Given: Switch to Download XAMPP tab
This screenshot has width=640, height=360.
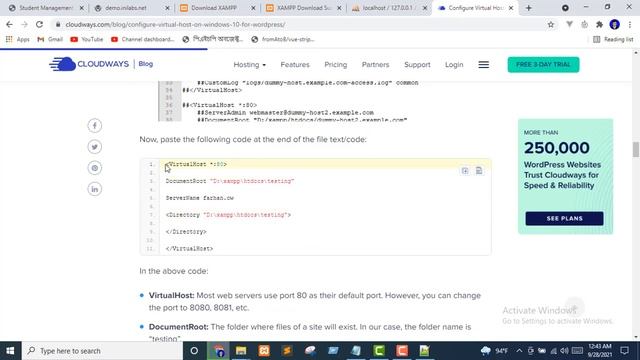Looking at the screenshot, I should pyautogui.click(x=218, y=8).
